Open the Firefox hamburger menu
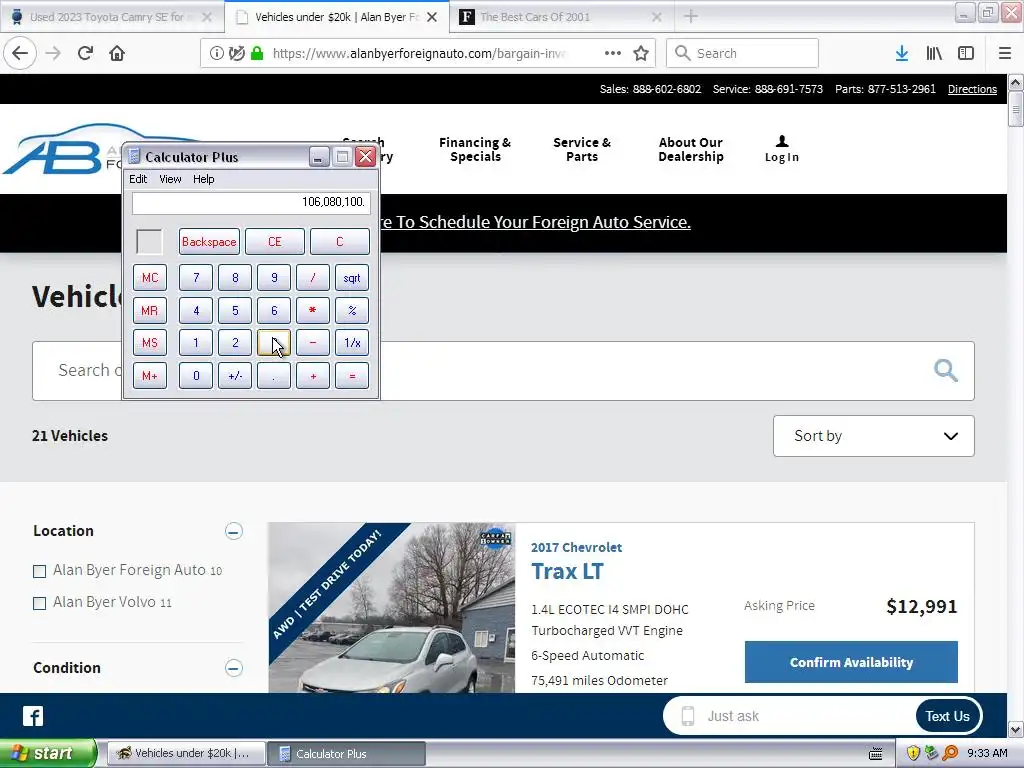This screenshot has height=768, width=1024. (1004, 53)
